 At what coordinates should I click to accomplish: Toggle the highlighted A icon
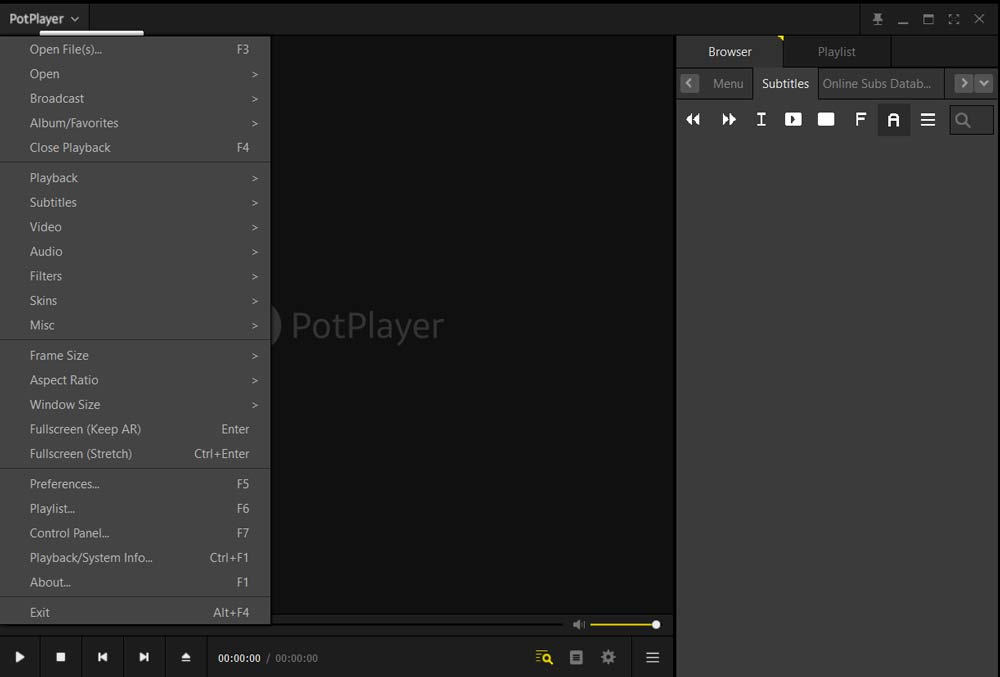point(893,119)
